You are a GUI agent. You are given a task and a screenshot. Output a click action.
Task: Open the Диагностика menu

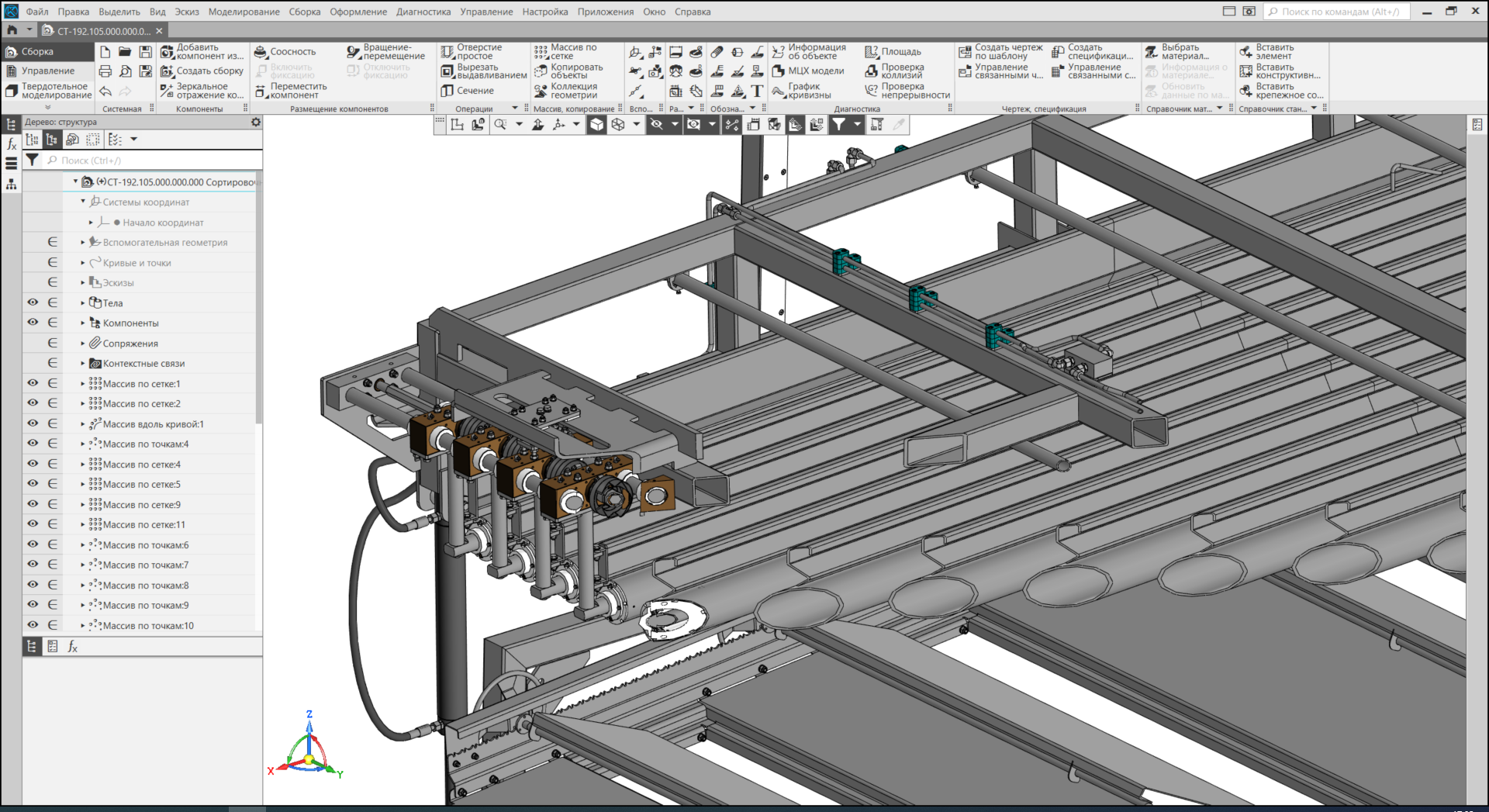click(423, 12)
